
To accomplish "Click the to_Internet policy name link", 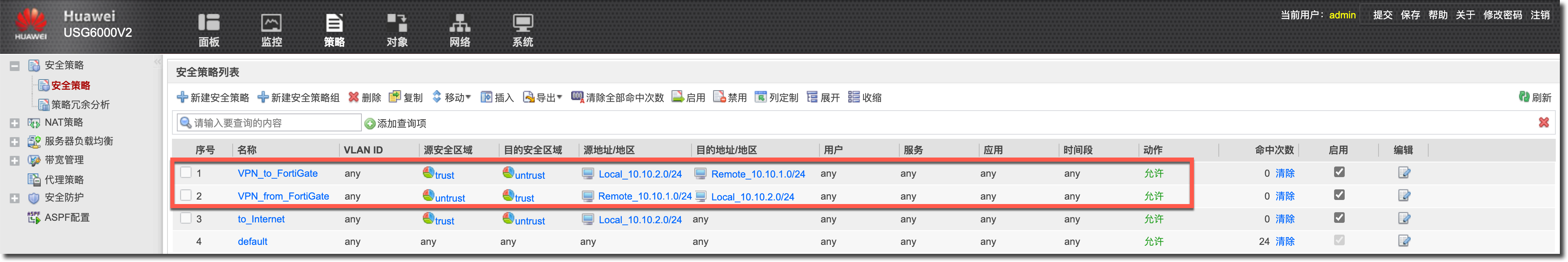I will coord(261,219).
